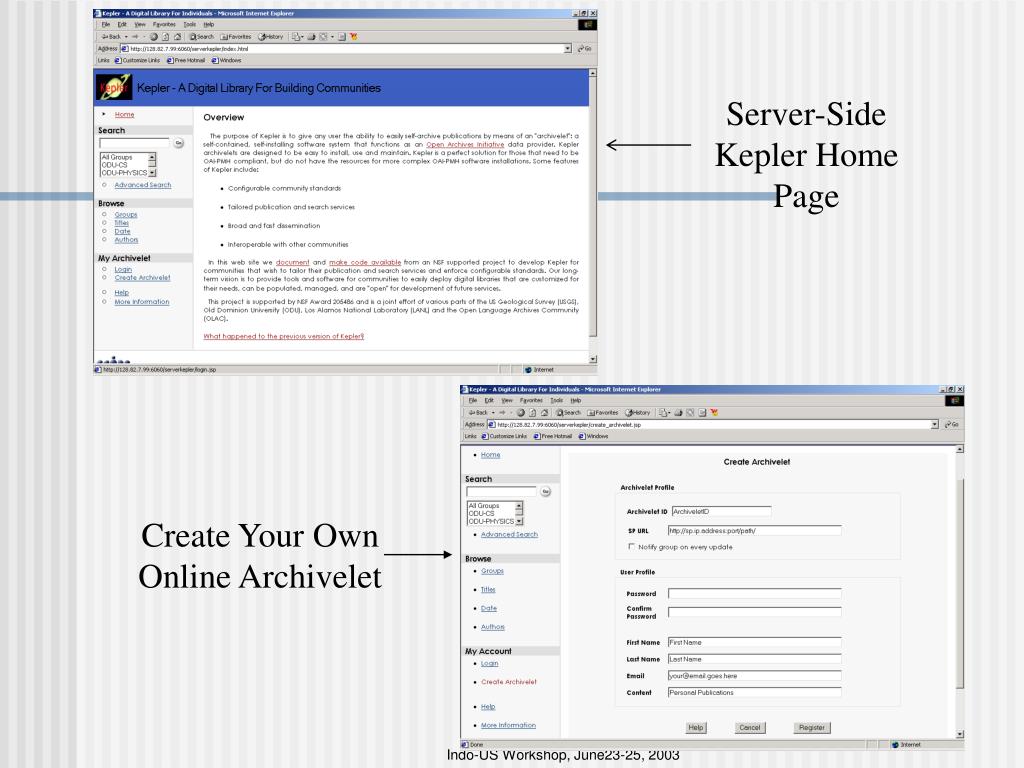Viewport: 1024px width, 768px height.
Task: Click Email input field on the form
Action: click(x=754, y=676)
